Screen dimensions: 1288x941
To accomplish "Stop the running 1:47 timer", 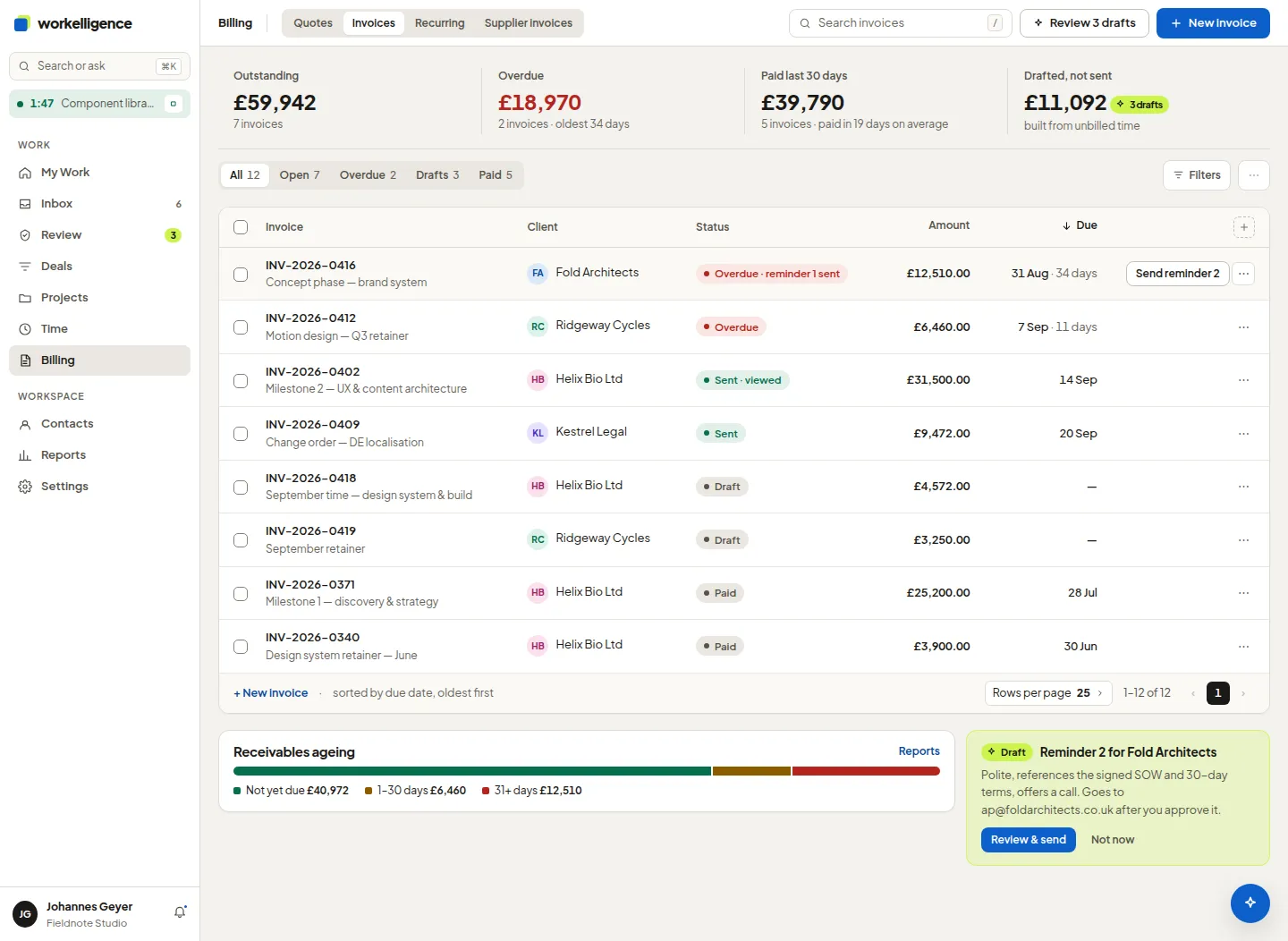I will [174, 104].
